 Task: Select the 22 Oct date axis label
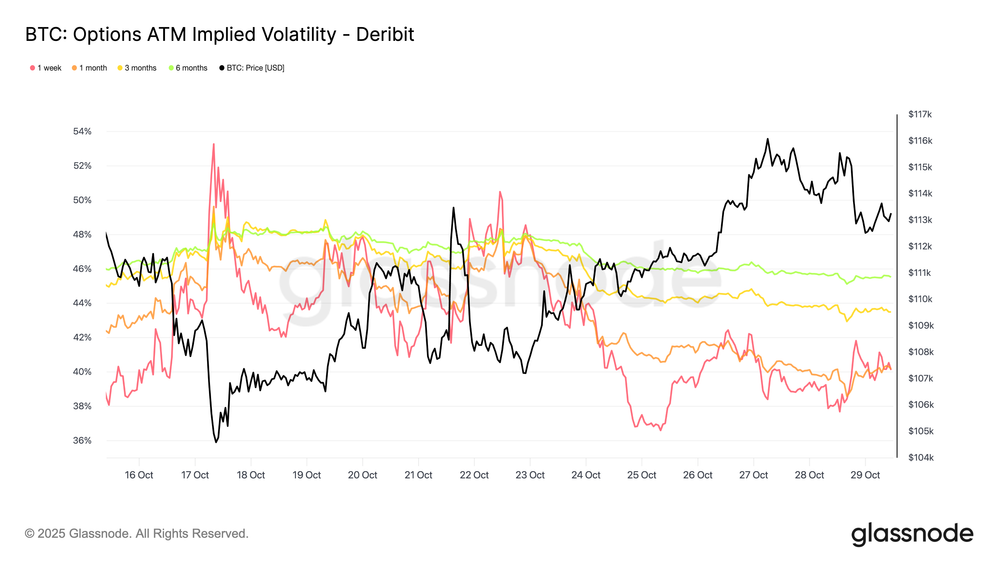coord(474,475)
